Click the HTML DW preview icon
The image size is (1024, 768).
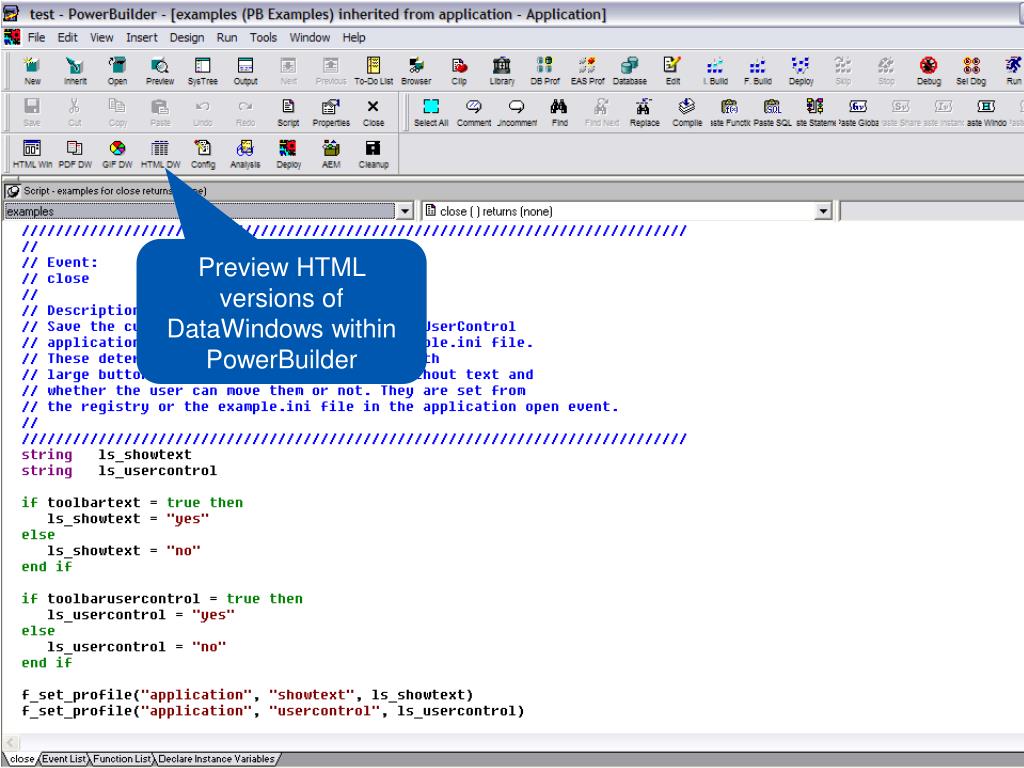[x=160, y=155]
